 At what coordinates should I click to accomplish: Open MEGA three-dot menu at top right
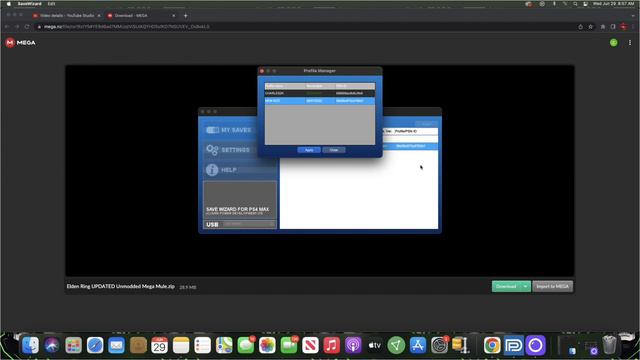coord(630,42)
